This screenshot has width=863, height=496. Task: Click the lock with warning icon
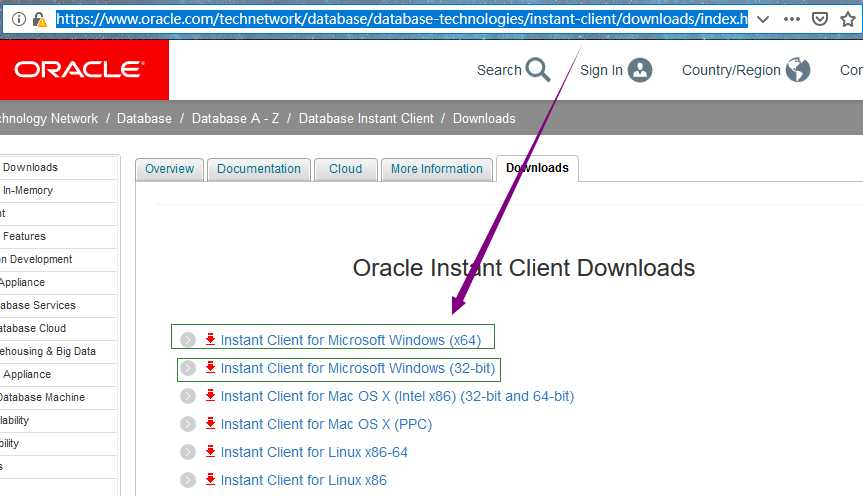pos(39,20)
